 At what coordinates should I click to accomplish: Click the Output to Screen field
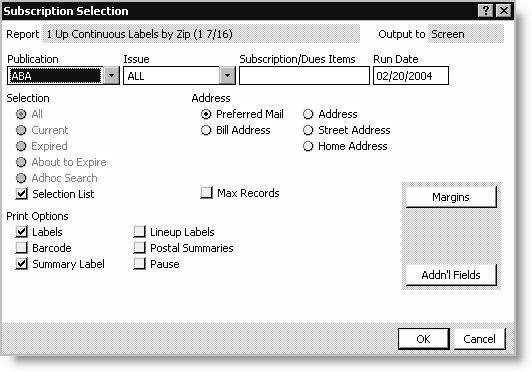tap(466, 34)
